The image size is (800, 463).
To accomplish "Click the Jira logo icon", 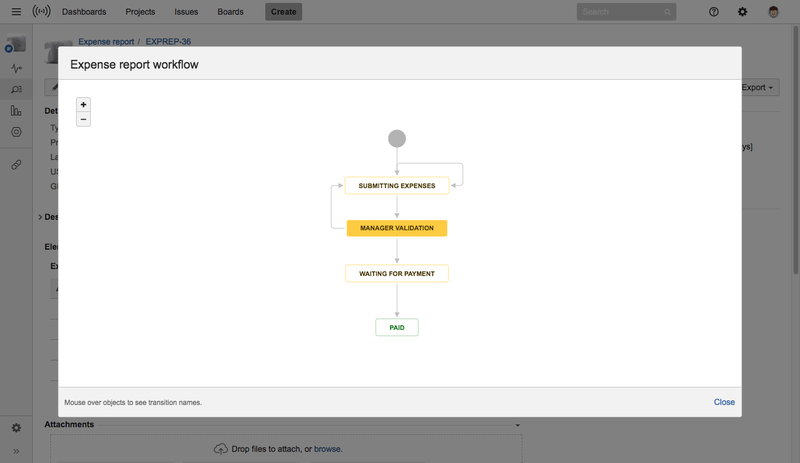I will (41, 12).
